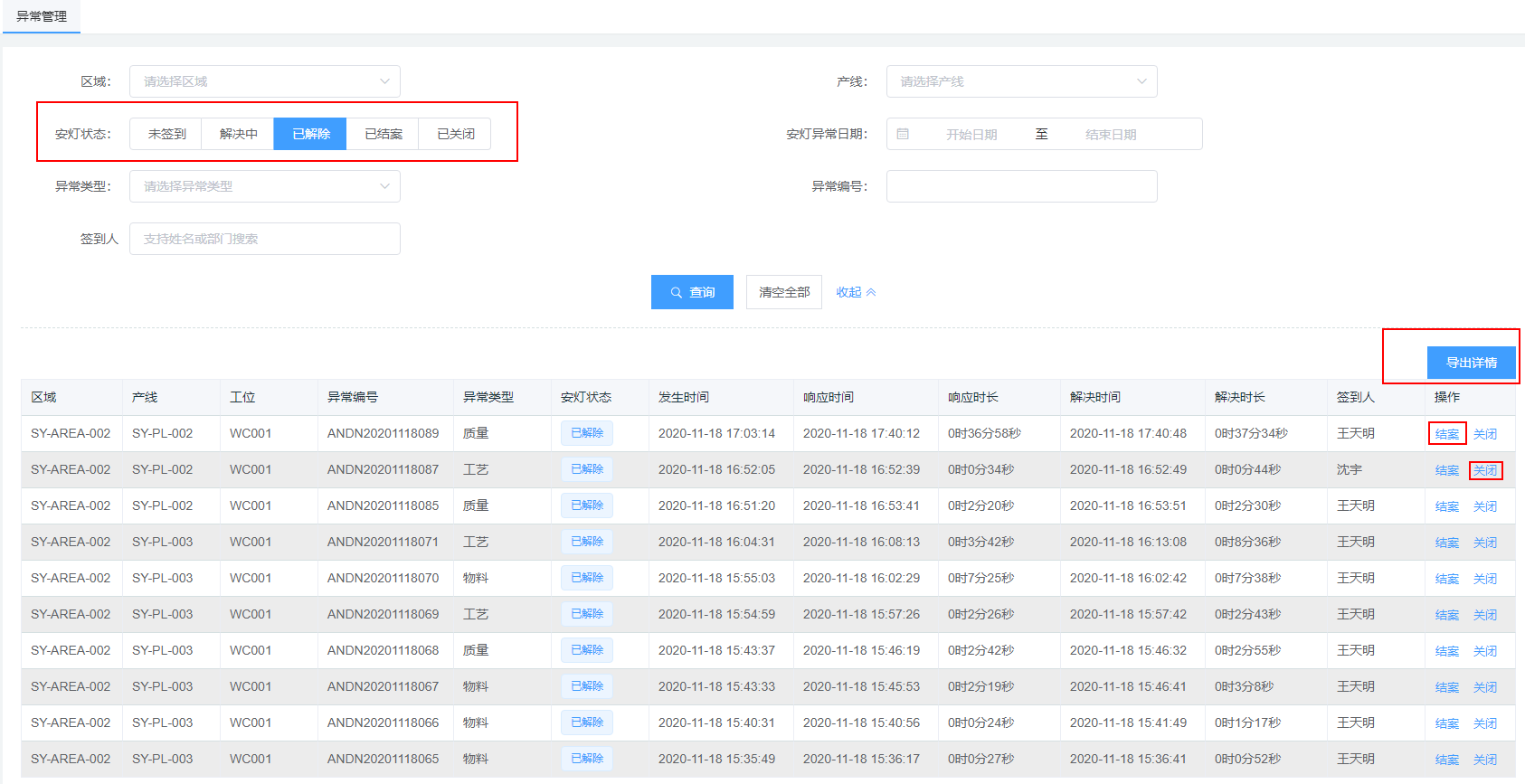The height and width of the screenshot is (784, 1525).
Task: Select the 解决中 status option
Action: [x=239, y=134]
